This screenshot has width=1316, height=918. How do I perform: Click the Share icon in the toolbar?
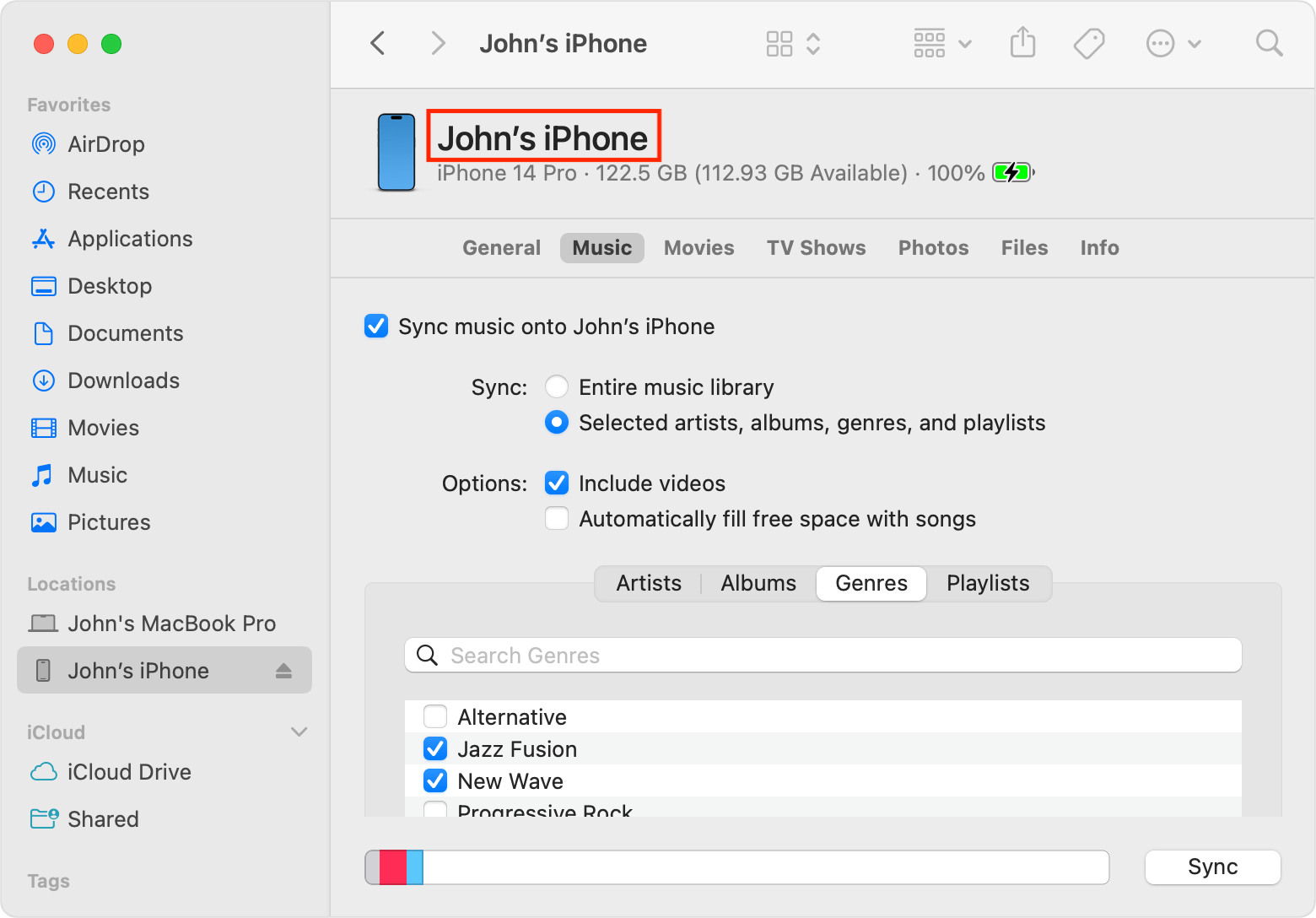[x=1022, y=43]
